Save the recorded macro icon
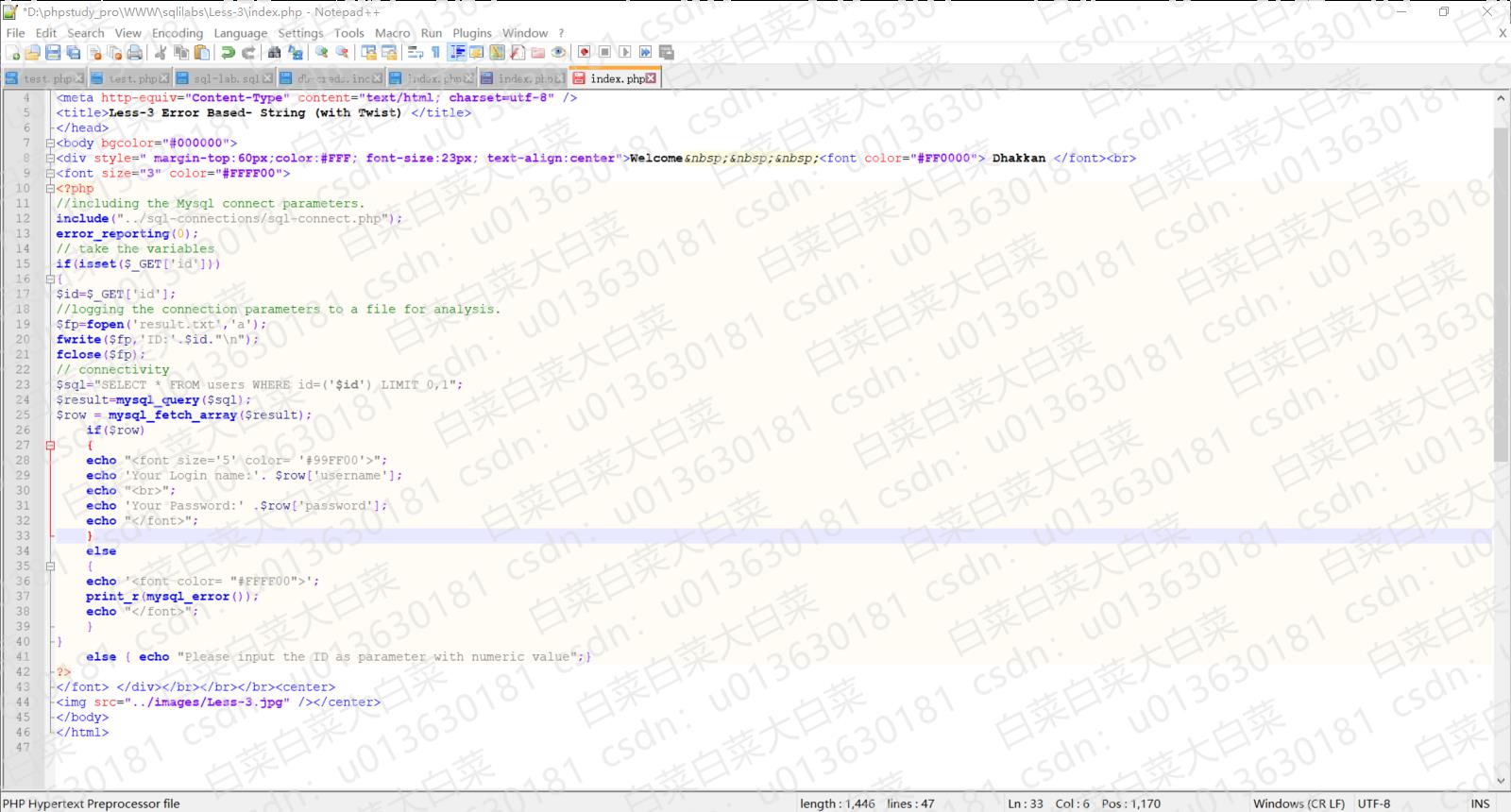This screenshot has height=812, width=1511. pyautogui.click(x=666, y=52)
